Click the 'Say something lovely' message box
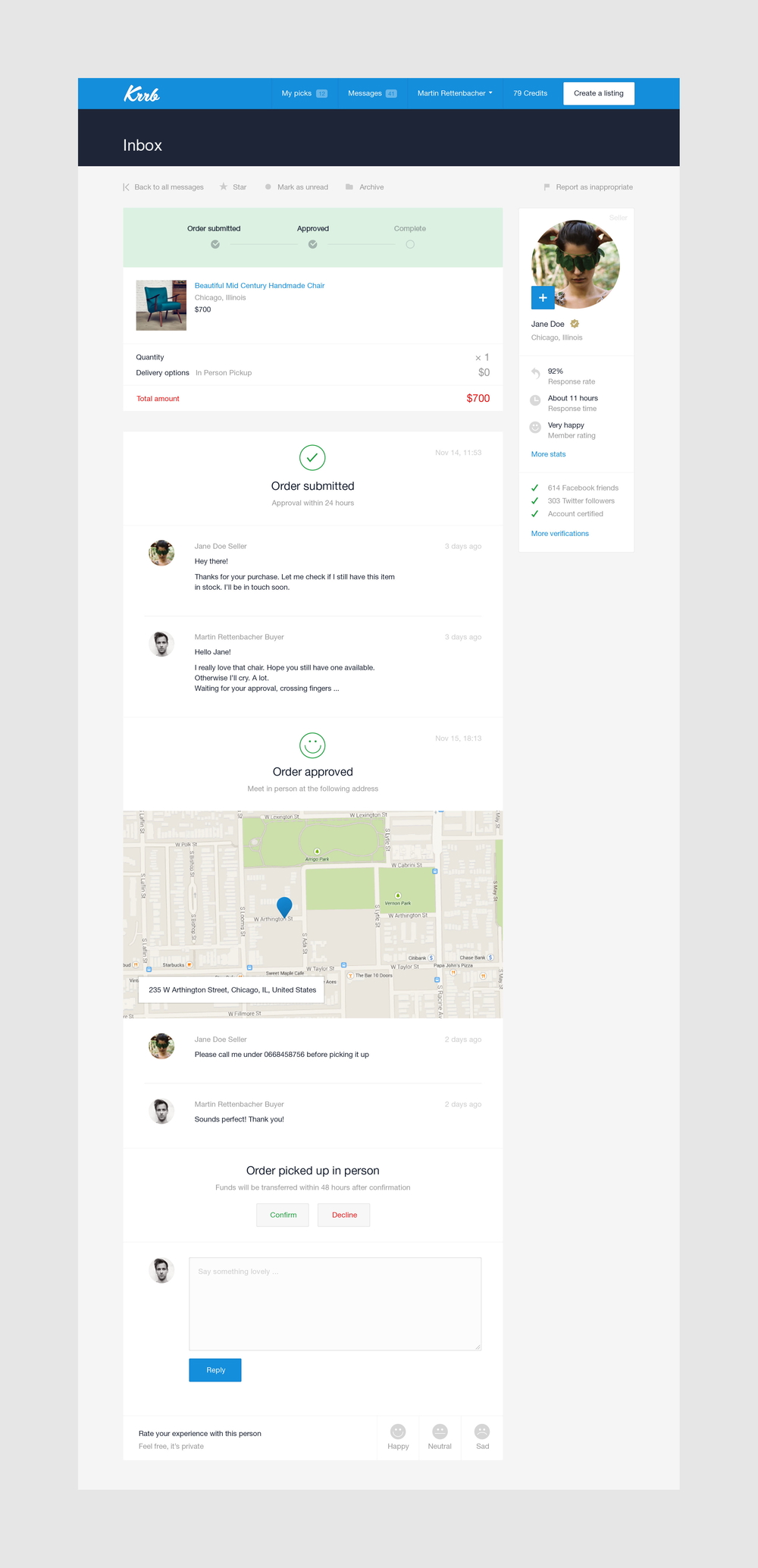Image resolution: width=758 pixels, height=1568 pixels. pos(335,1303)
